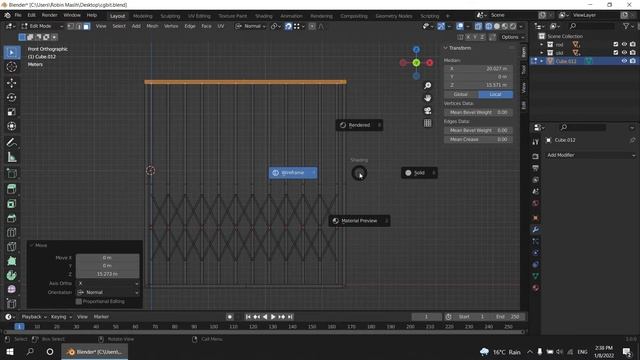Set transform space to Local

[496, 94]
